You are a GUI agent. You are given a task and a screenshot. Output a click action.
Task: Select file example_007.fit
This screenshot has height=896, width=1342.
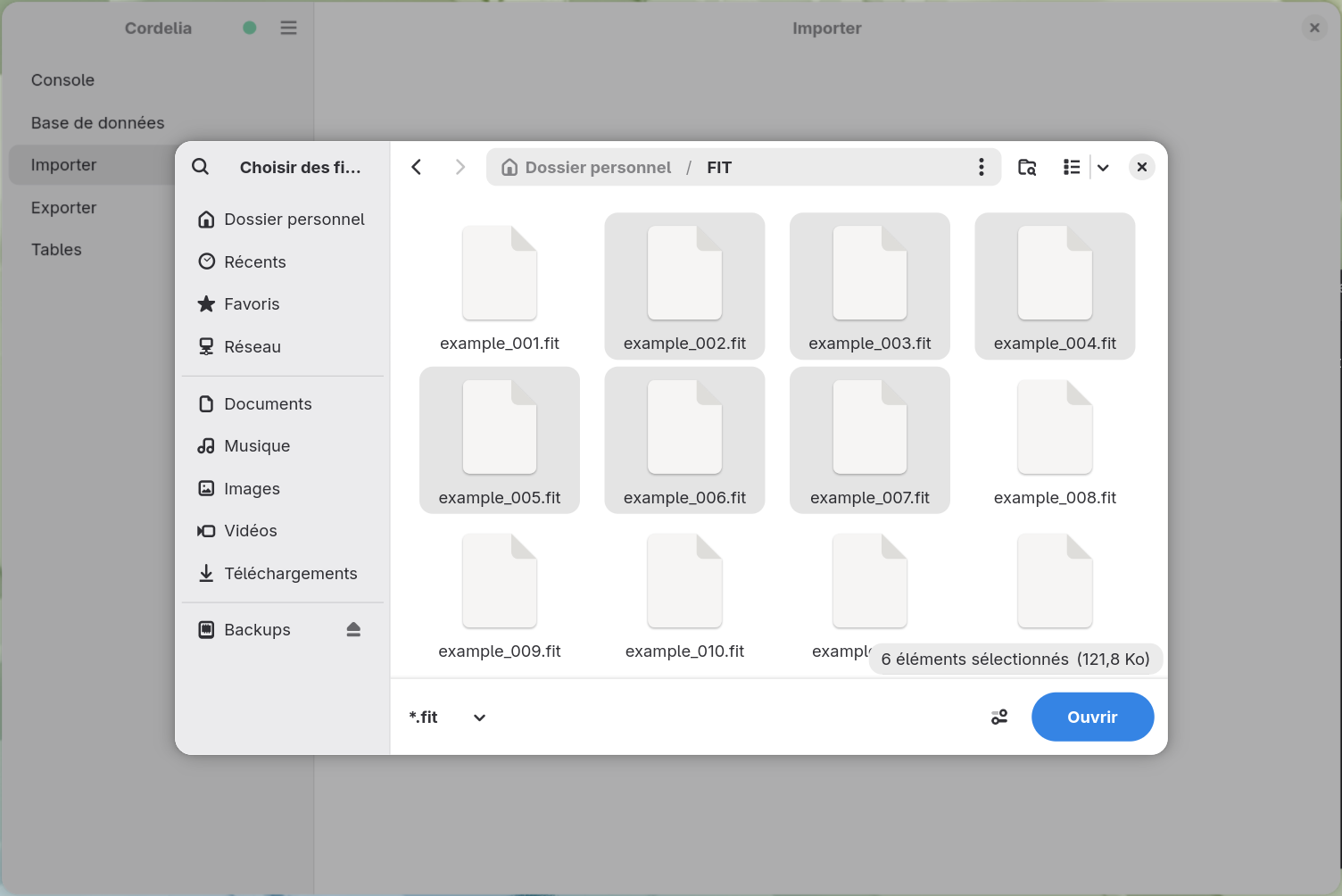(870, 440)
